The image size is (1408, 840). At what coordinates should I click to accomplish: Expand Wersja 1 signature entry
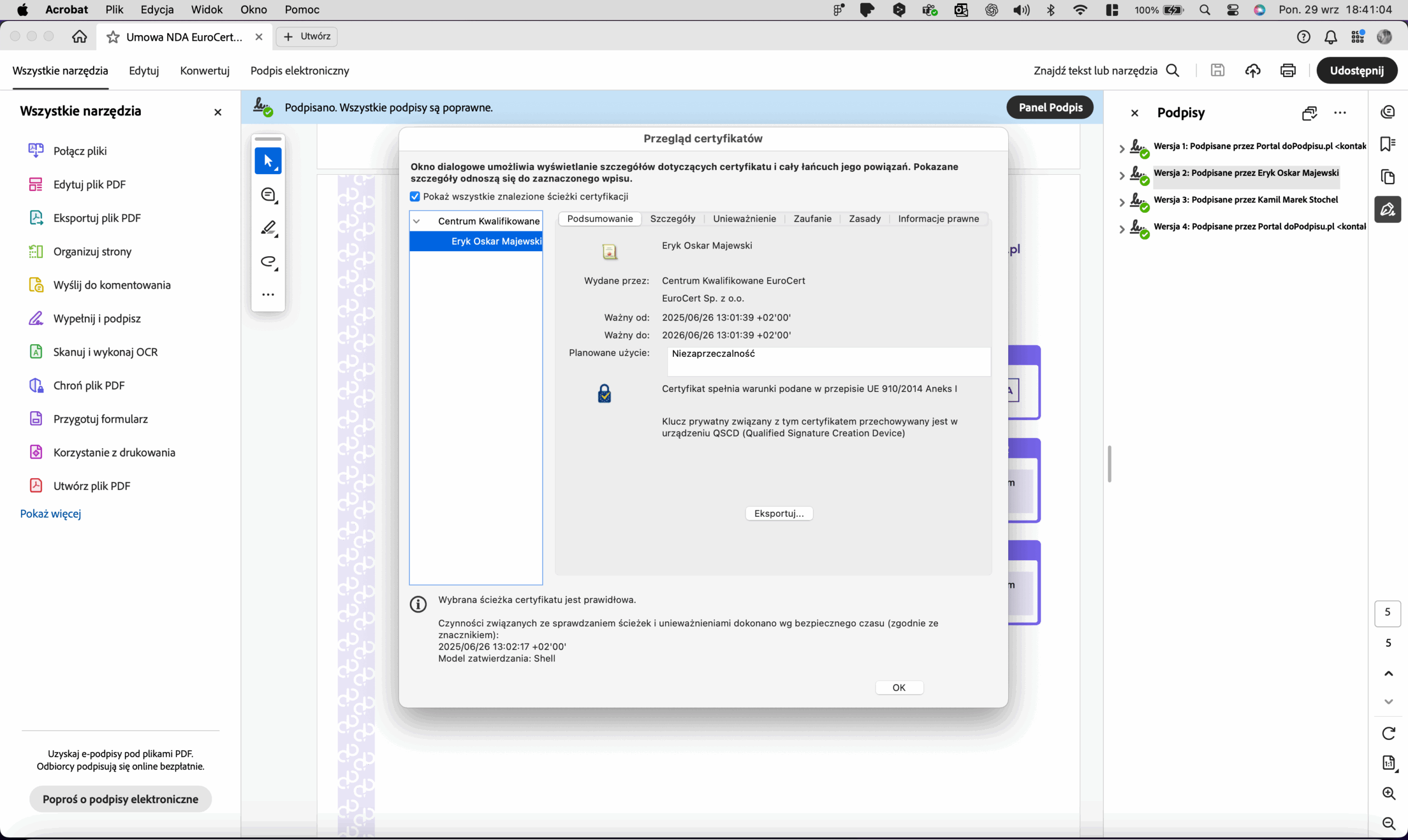(1121, 148)
